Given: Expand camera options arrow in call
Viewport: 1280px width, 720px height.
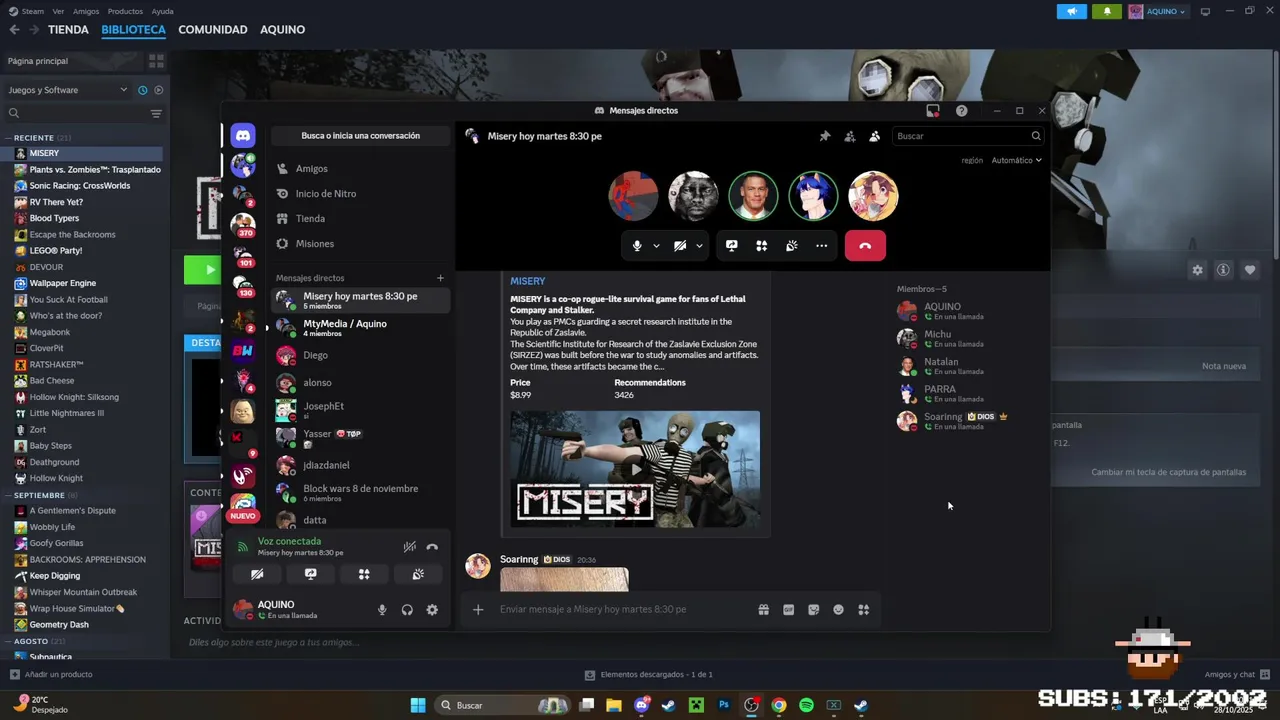Looking at the screenshot, I should 699,246.
